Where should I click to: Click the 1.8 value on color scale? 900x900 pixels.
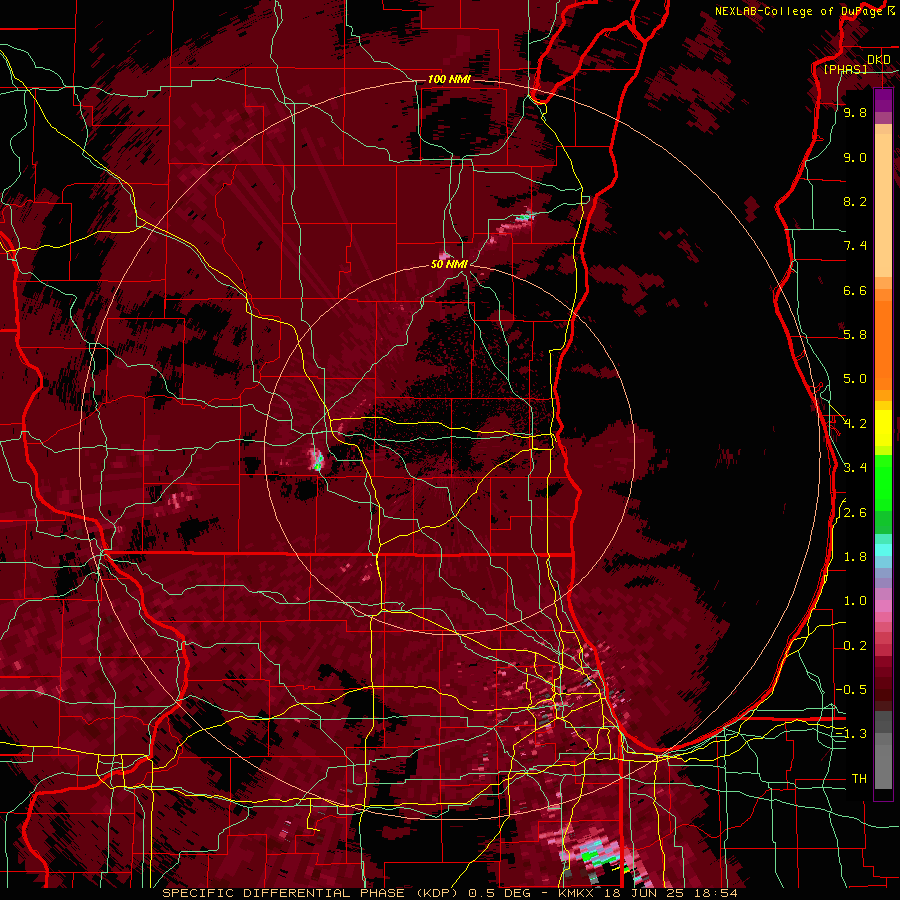pos(855,557)
